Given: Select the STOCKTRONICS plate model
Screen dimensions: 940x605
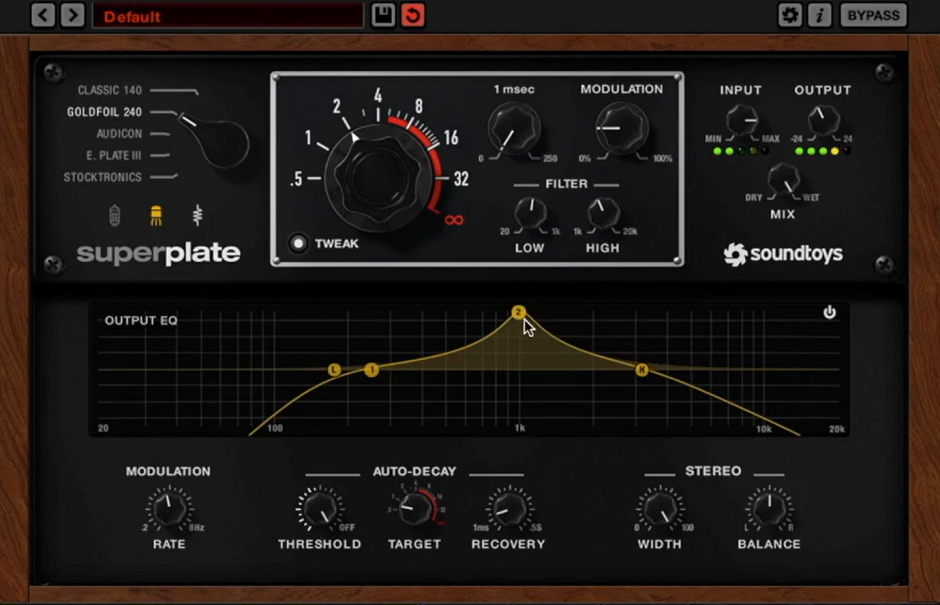Looking at the screenshot, I should (x=103, y=177).
